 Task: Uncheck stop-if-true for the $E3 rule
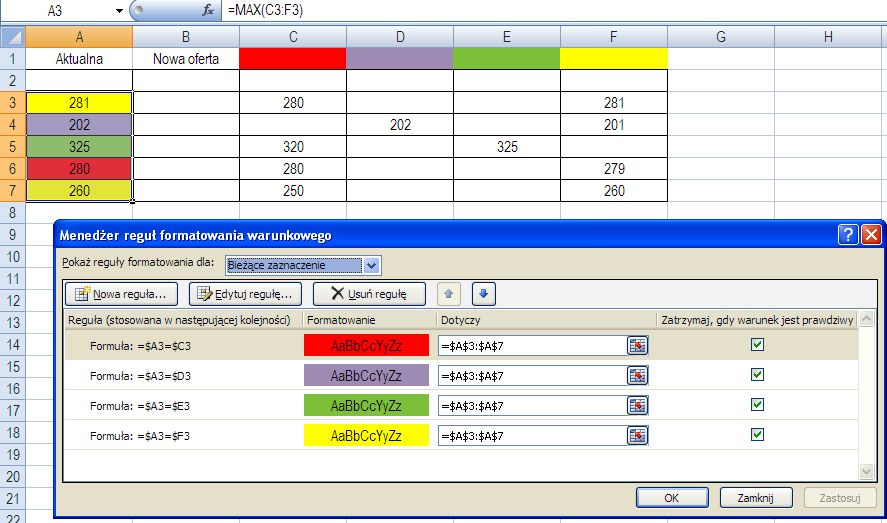(x=757, y=404)
